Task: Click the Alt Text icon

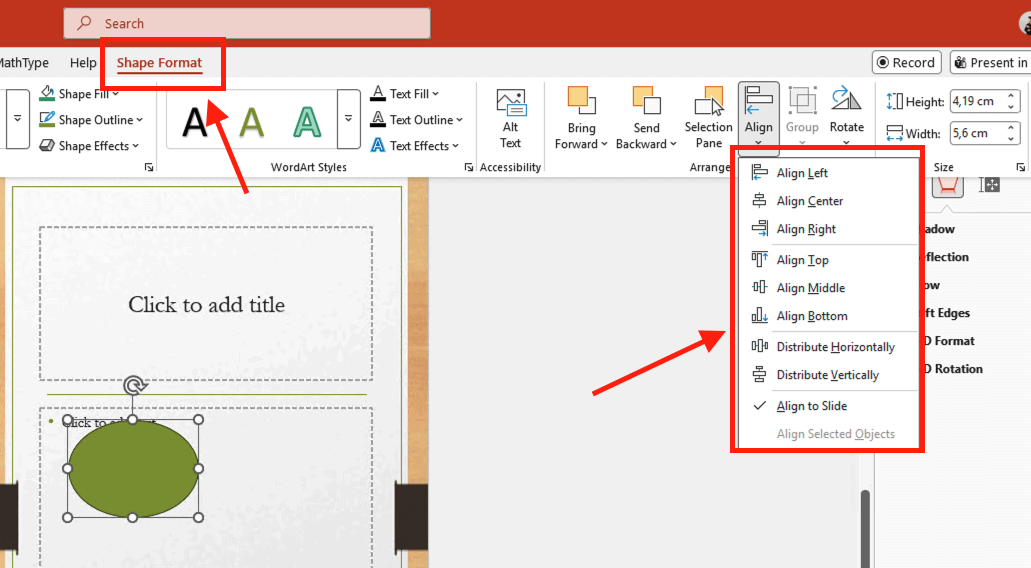Action: [x=510, y=118]
